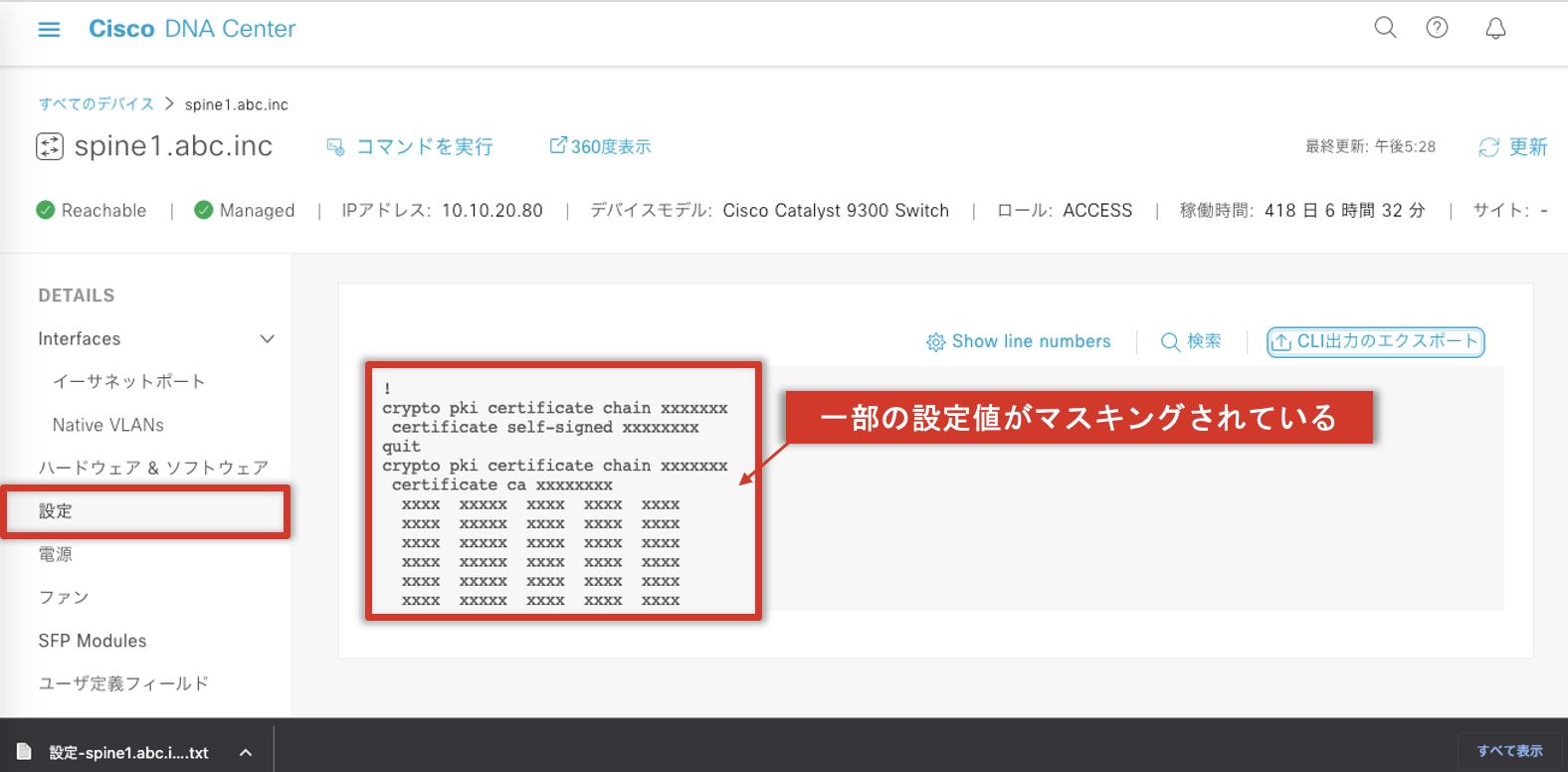Click the spine1.abc.inc breadcrumb text
Viewport: 1568px width, 772px height.
tap(237, 104)
